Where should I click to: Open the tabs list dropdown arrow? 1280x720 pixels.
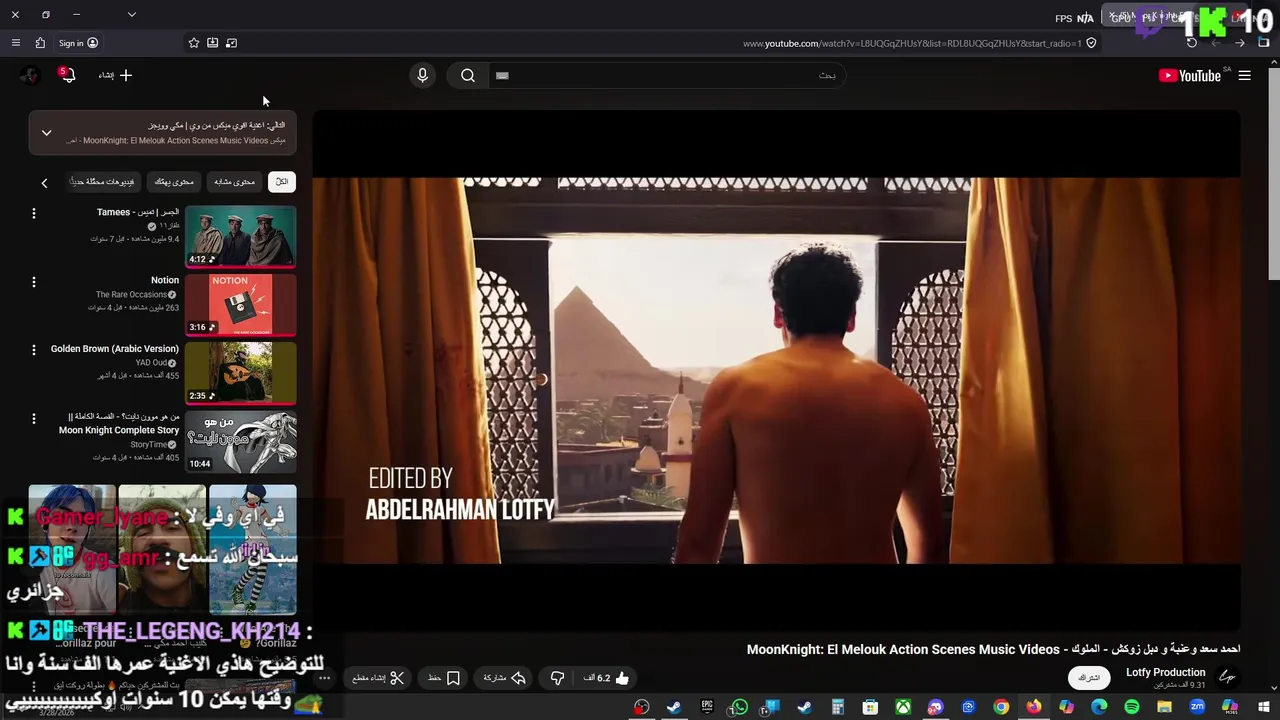(x=131, y=15)
